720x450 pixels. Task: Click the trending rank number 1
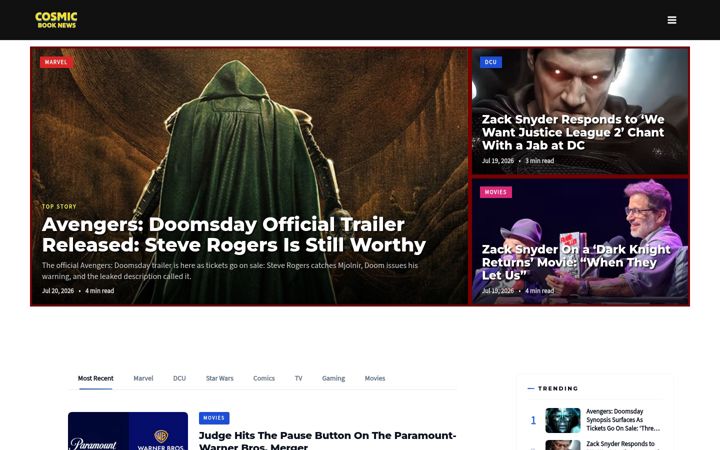[x=533, y=420]
